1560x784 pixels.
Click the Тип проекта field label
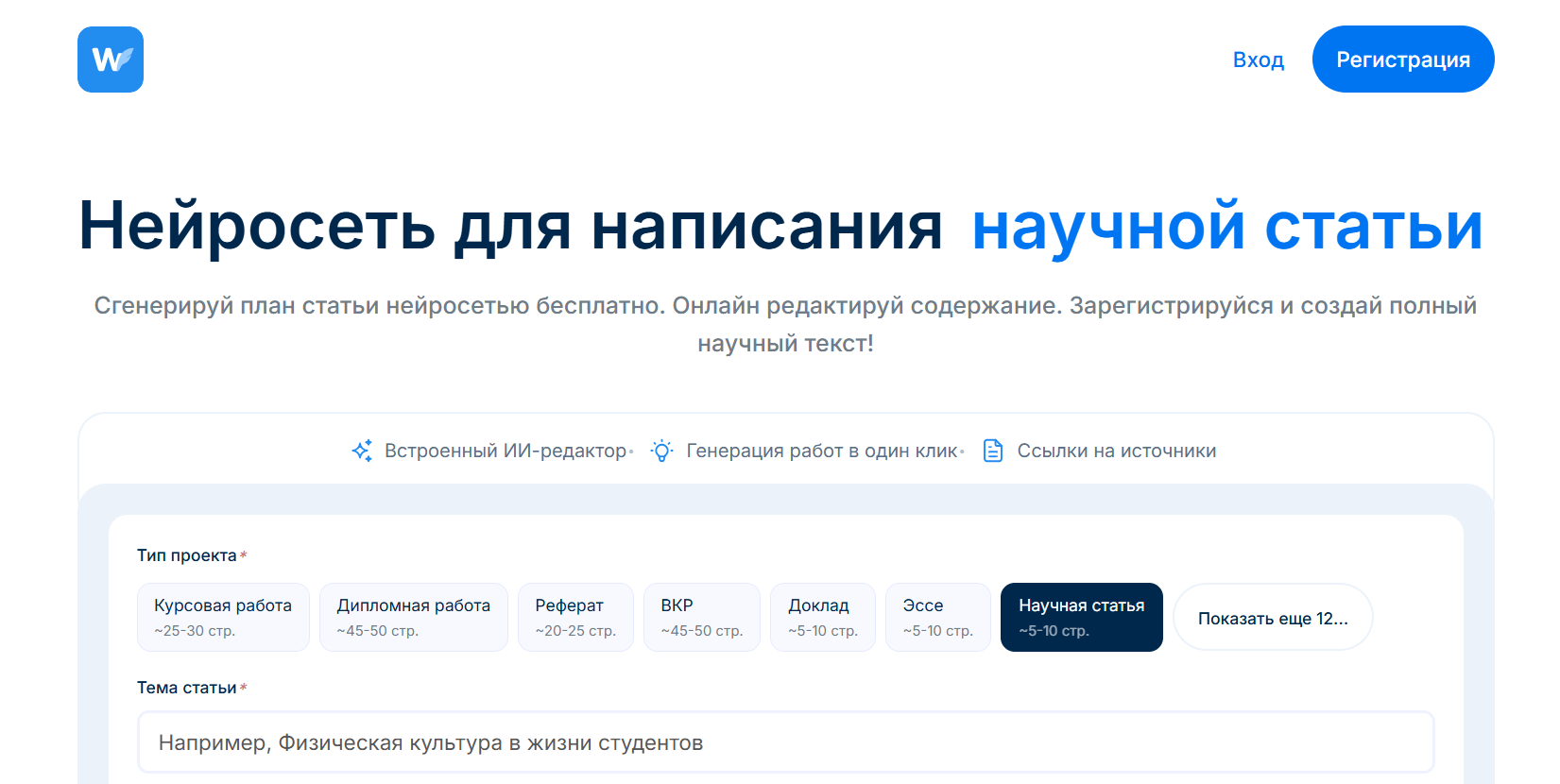[187, 555]
